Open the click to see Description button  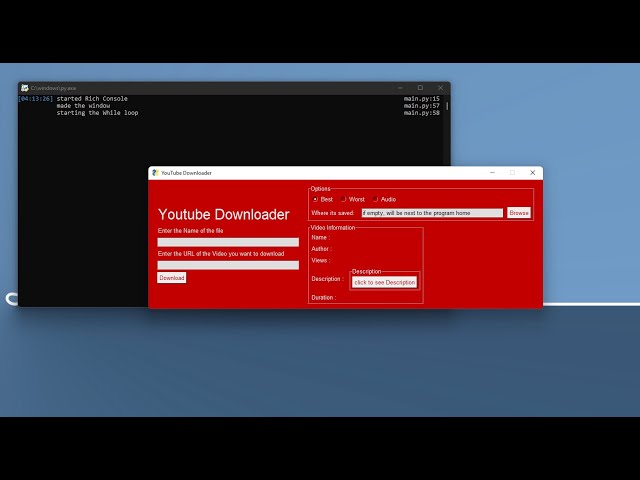pyautogui.click(x=384, y=282)
